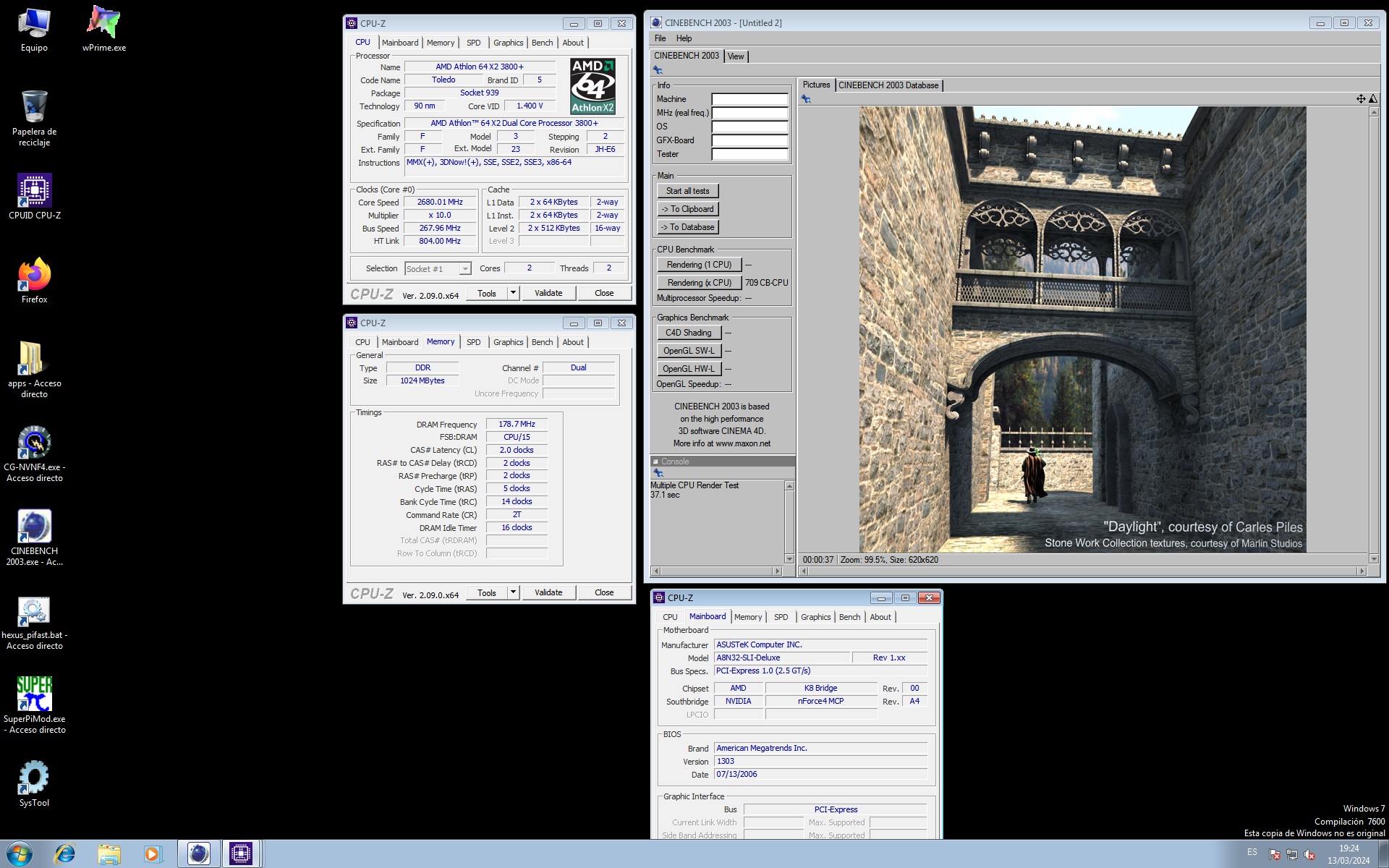Open wPrime.exe desktop icon
1389x868 pixels.
click(103, 30)
